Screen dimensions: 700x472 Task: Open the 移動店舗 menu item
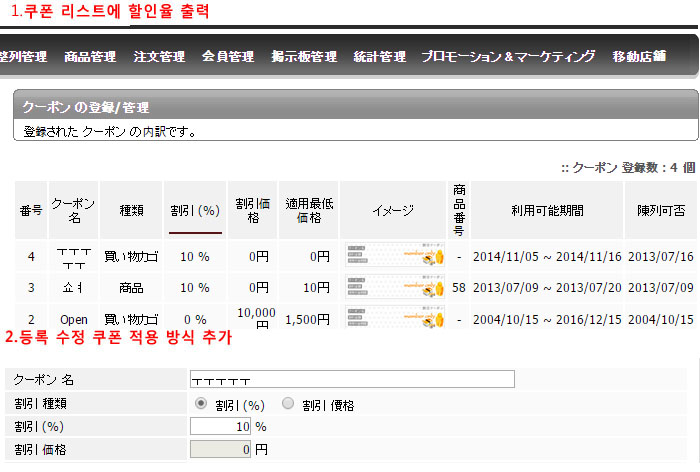(639, 57)
